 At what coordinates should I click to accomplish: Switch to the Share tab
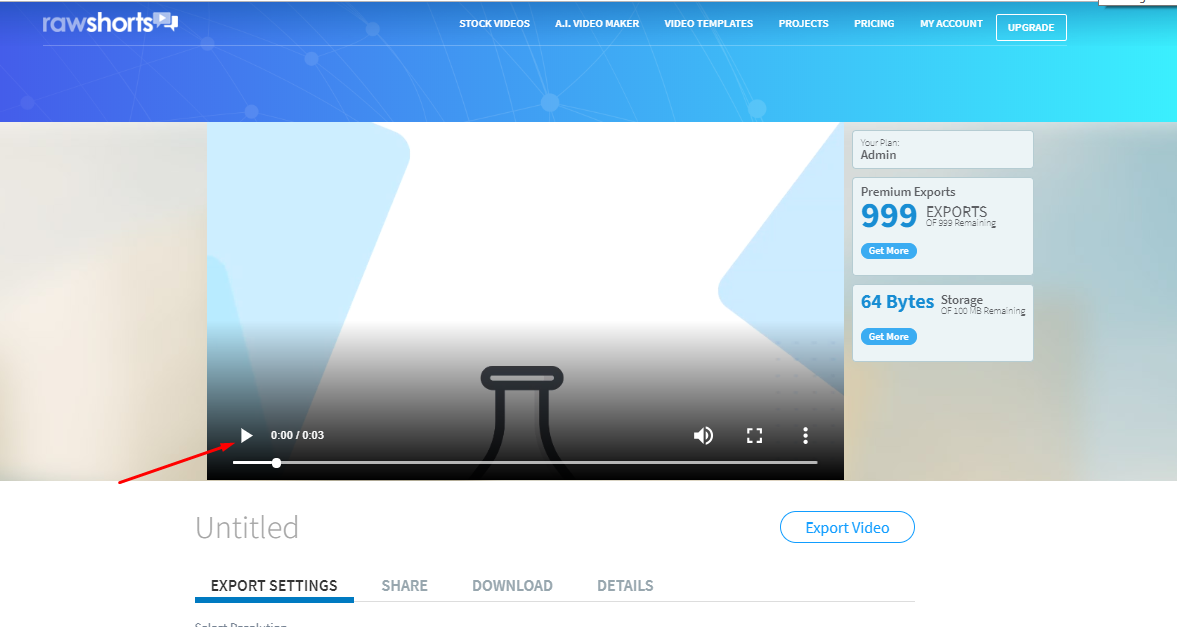405,586
